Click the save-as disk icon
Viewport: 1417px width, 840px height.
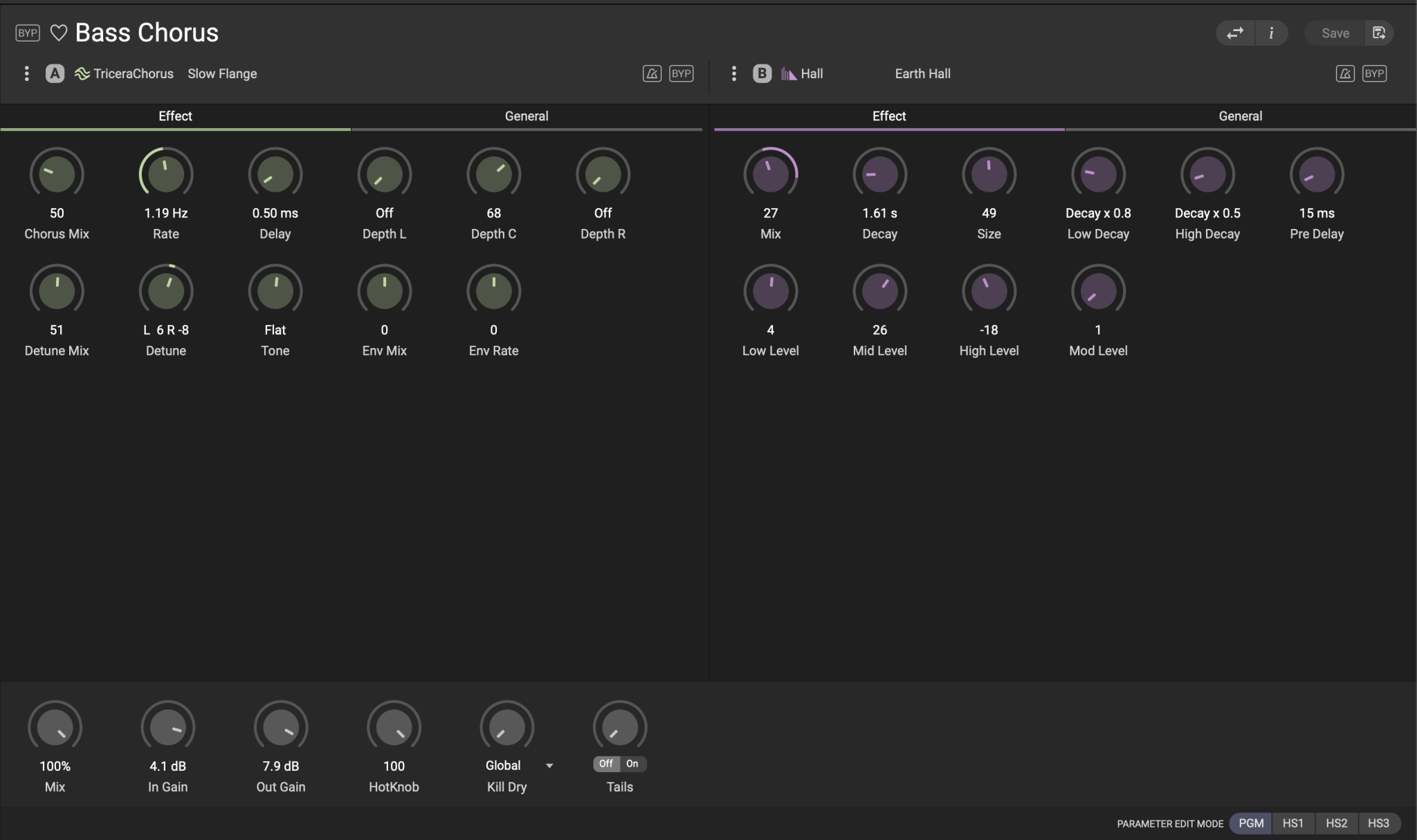(x=1379, y=33)
